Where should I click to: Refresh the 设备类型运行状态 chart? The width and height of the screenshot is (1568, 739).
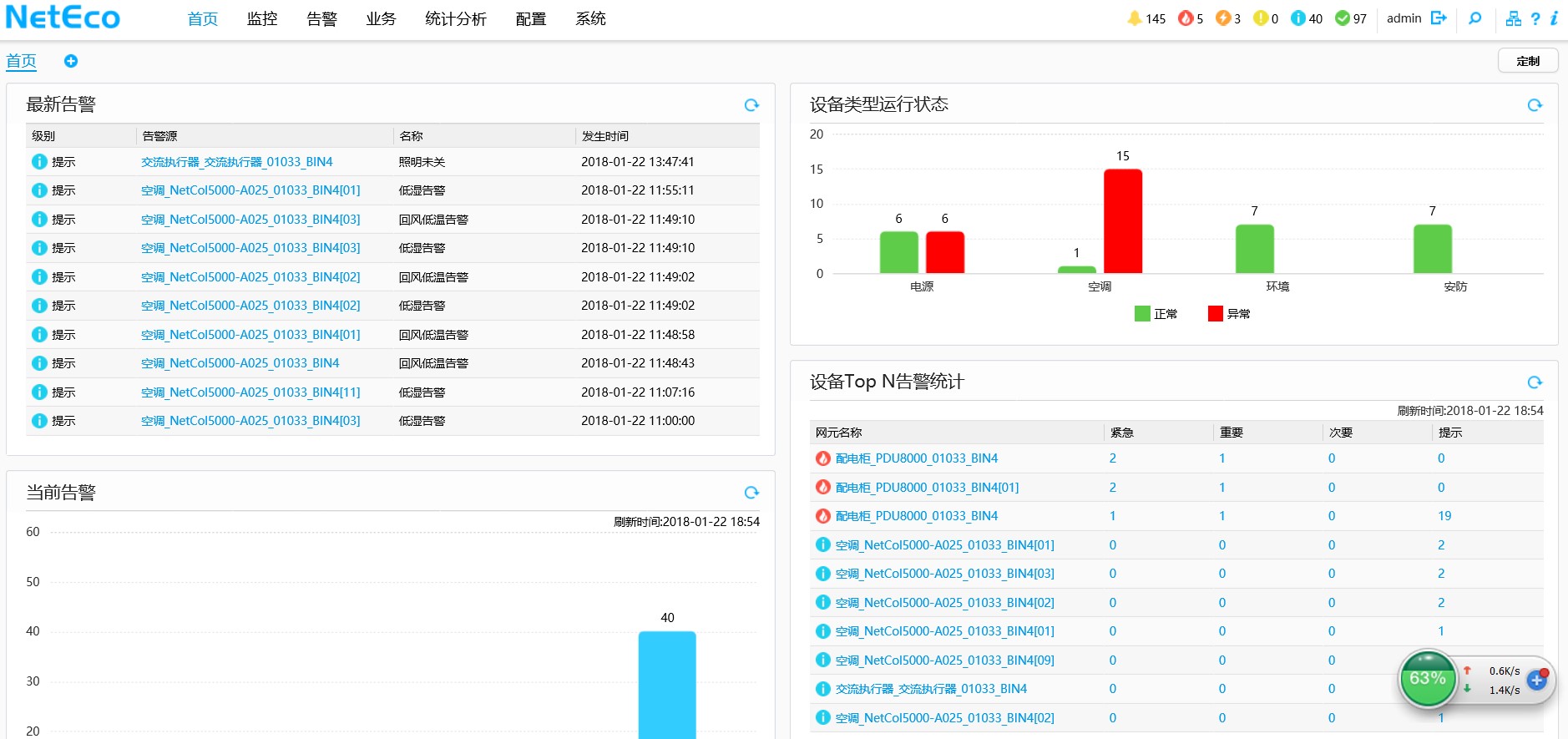(1535, 105)
